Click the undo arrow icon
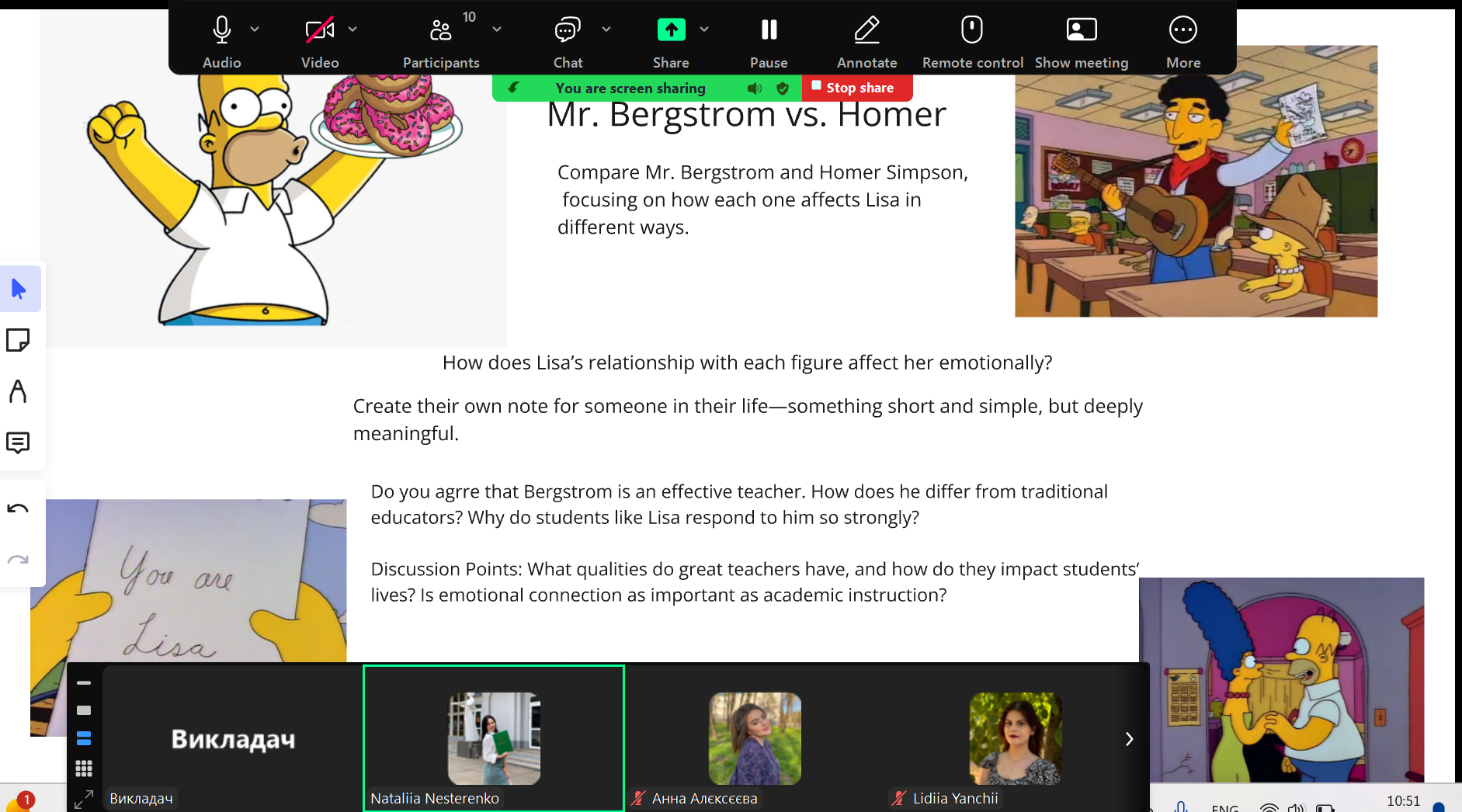Screen dimensions: 1462x812 18,509
